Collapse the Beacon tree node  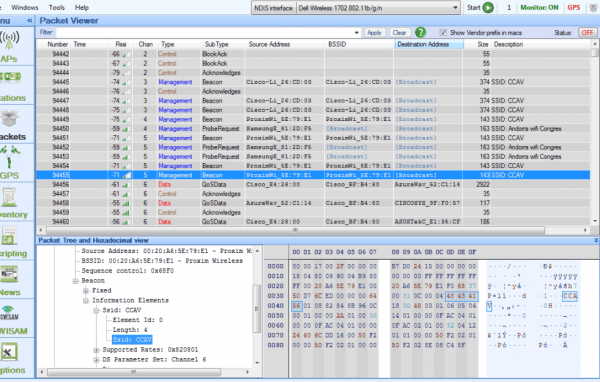tap(75, 281)
